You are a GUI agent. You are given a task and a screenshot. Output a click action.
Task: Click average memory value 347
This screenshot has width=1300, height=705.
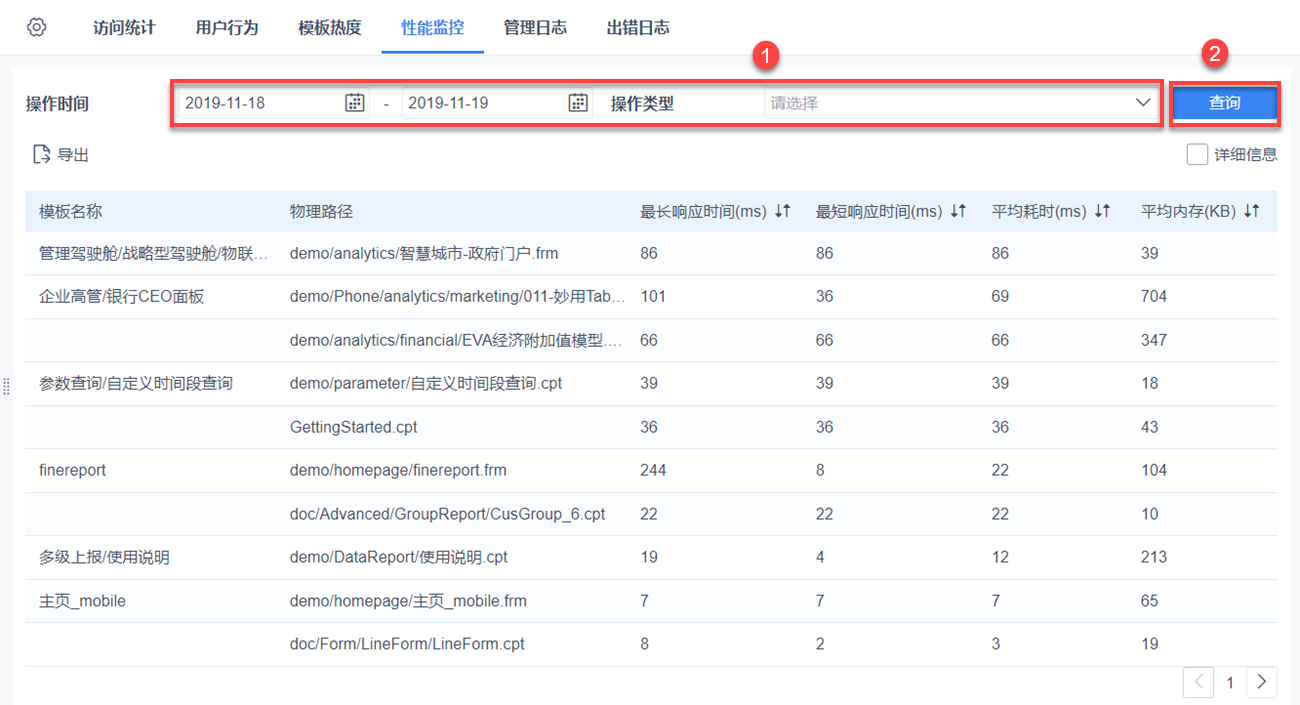(1154, 340)
